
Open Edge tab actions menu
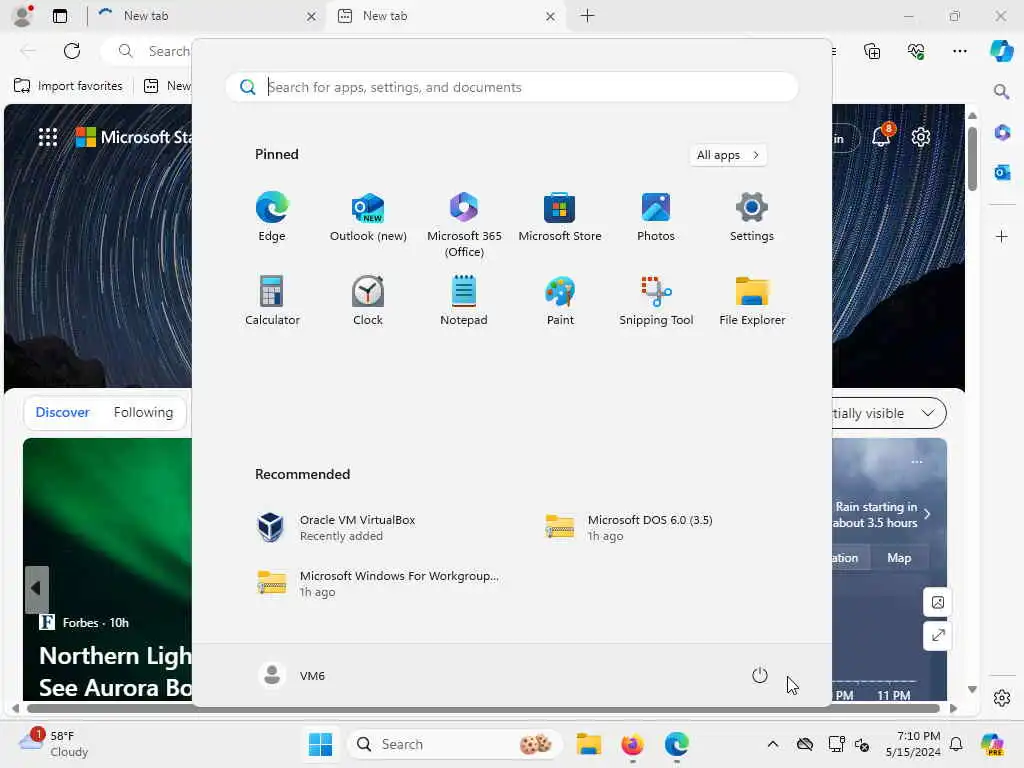coord(59,16)
